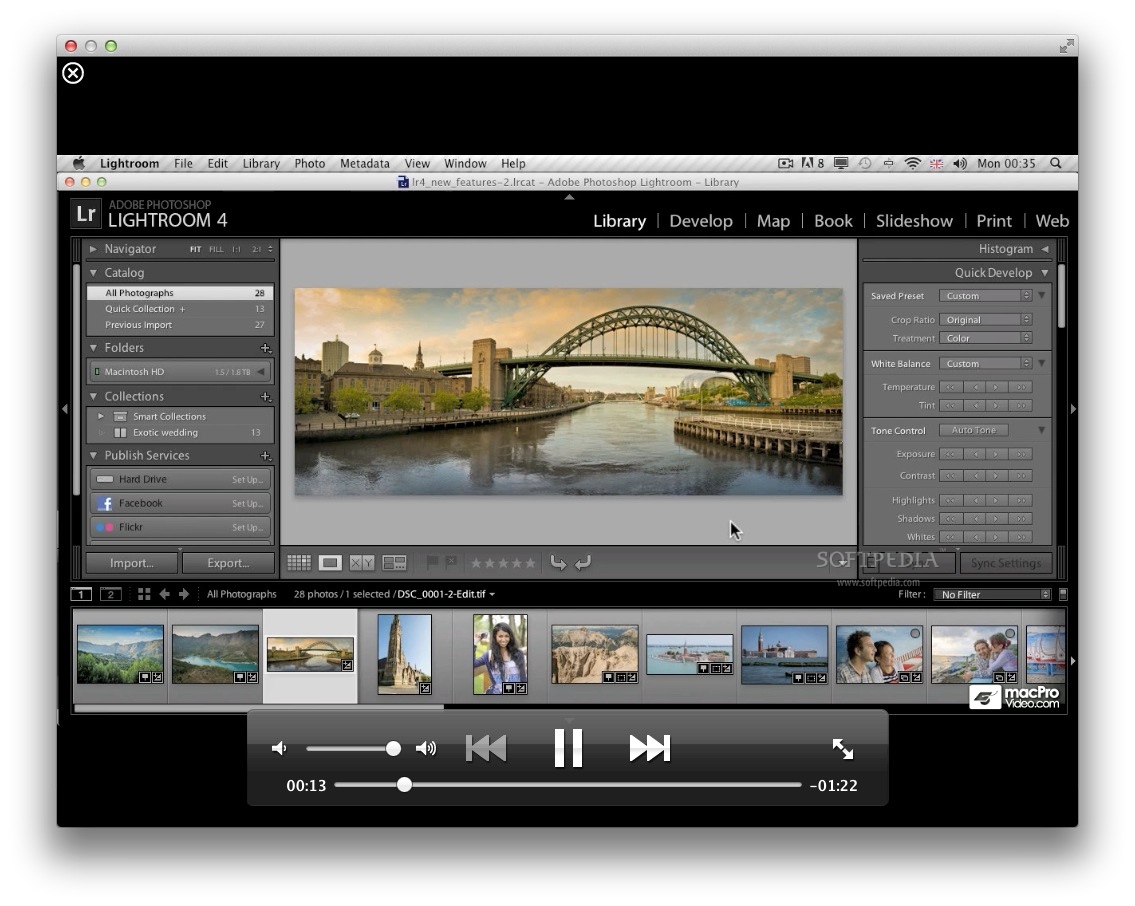Open second window button 2 in filmstrip
Screen dimensions: 1135x906
pyautogui.click(x=110, y=594)
